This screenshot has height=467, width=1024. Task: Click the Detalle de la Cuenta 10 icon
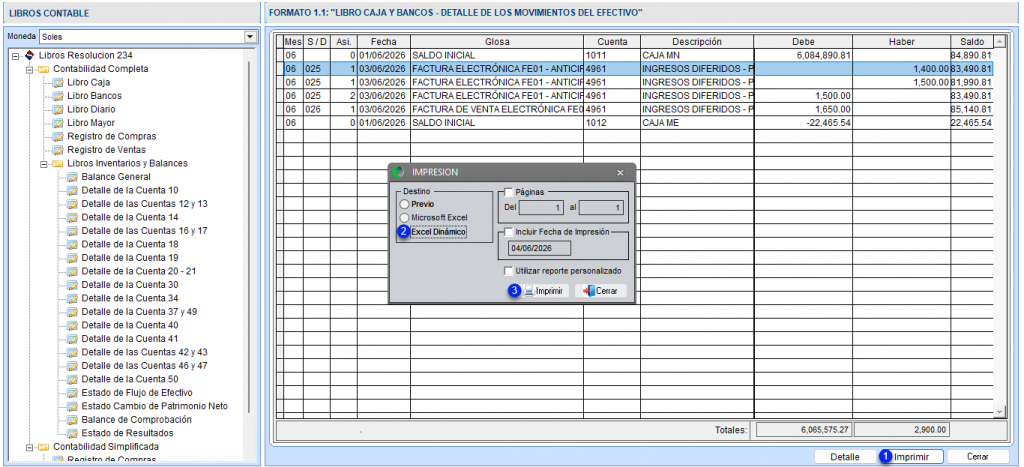(72, 190)
